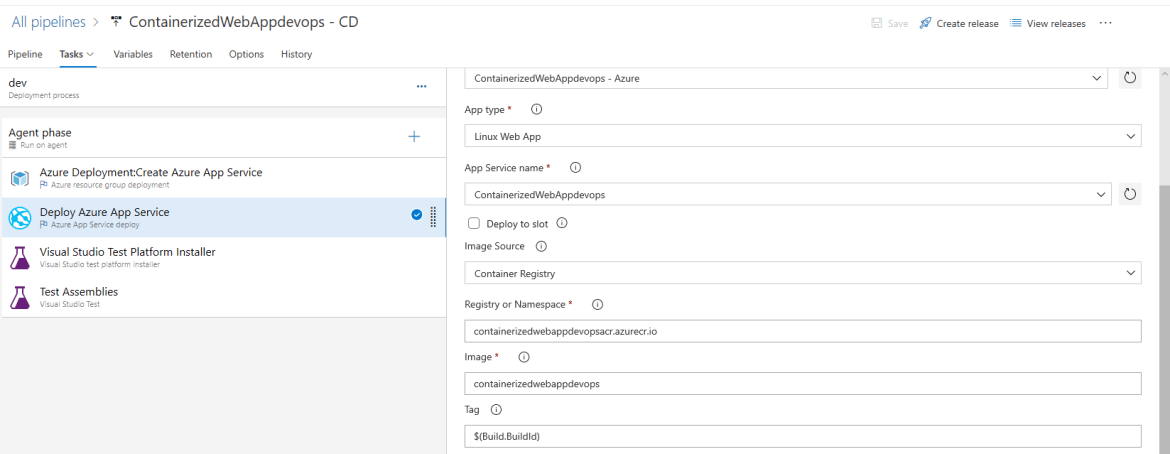Select the Deploy Azure App Service task
The width and height of the screenshot is (1170, 454).
(223, 217)
